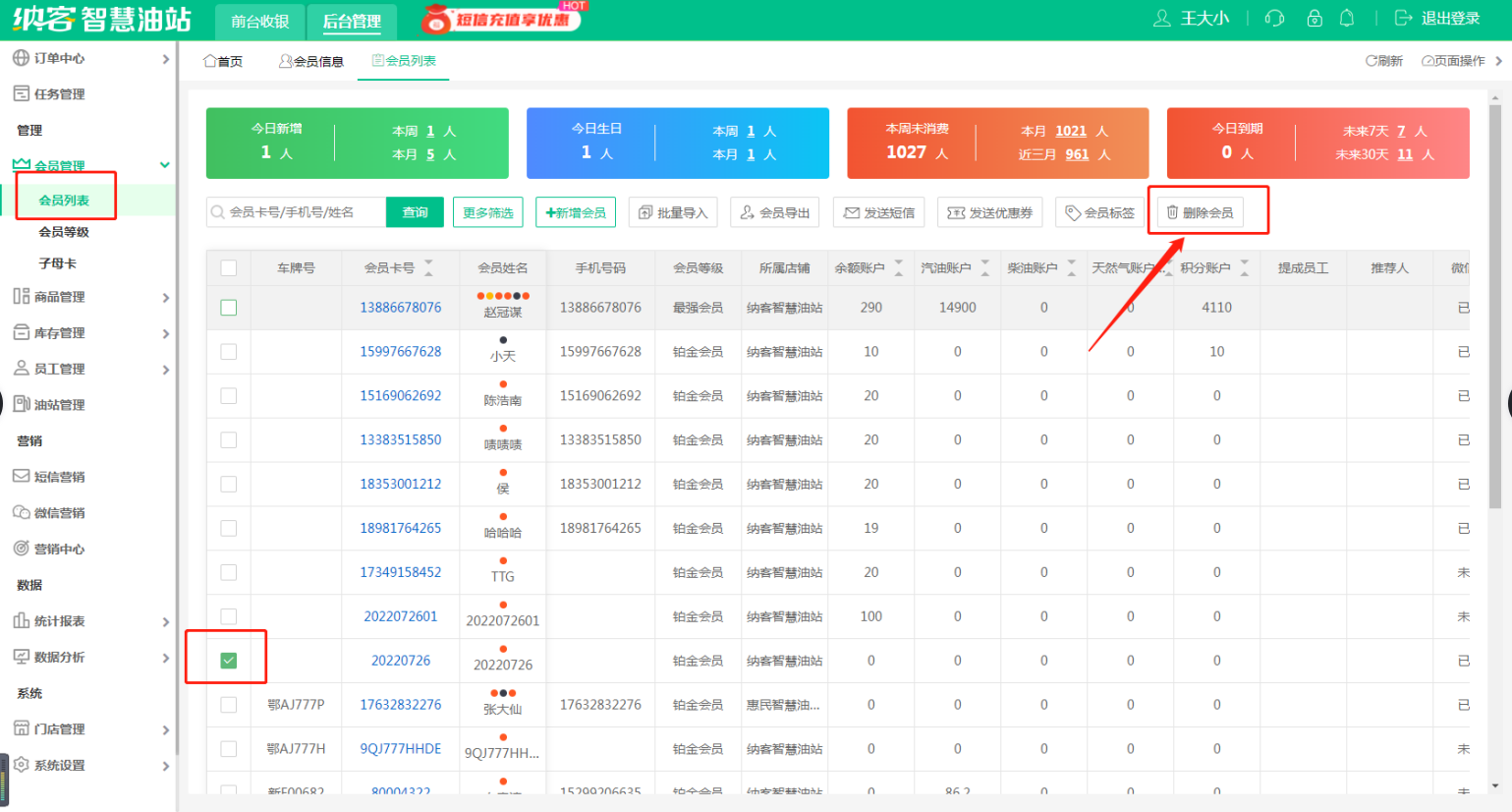Click the 发送短信 envelope icon
Viewport: 1512px width, 812px height.
coord(852,212)
